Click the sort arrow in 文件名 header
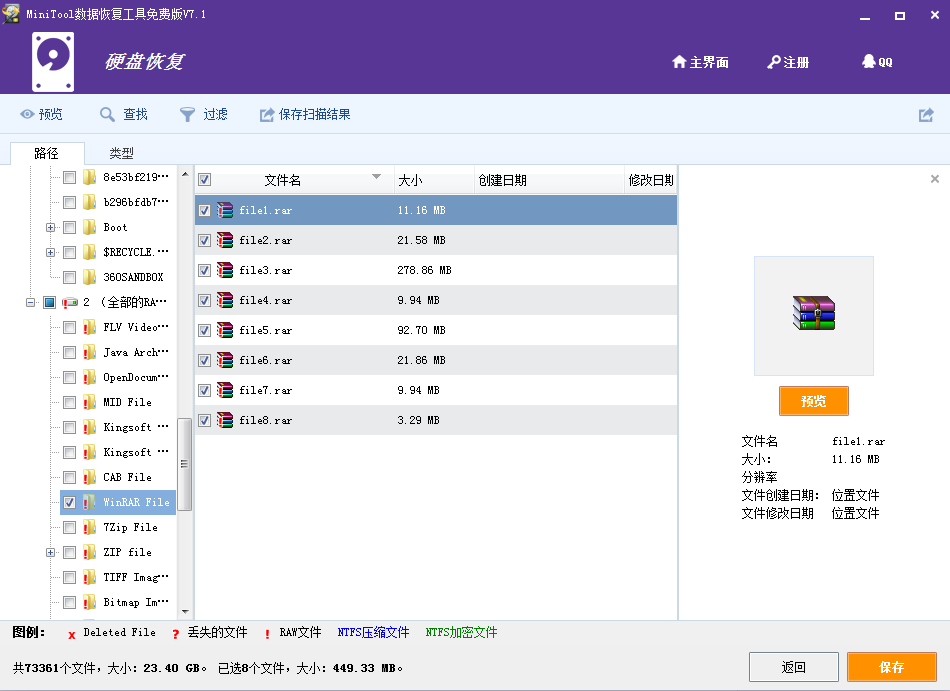950x691 pixels. point(376,177)
